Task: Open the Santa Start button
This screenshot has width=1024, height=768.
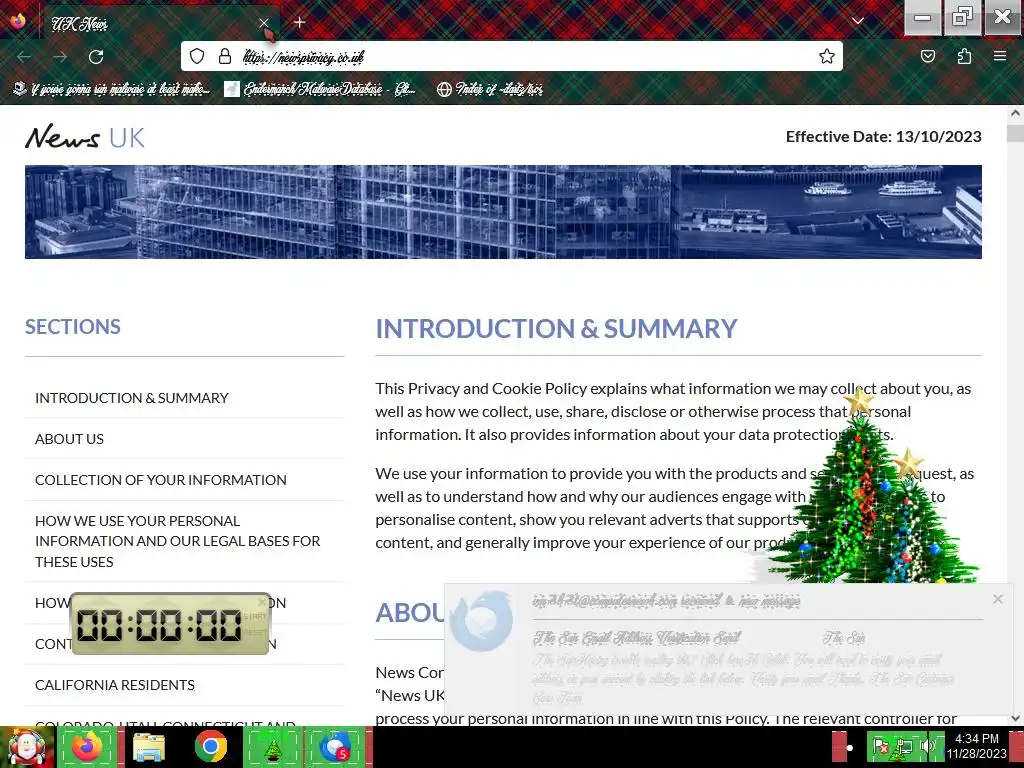Action: 26,747
